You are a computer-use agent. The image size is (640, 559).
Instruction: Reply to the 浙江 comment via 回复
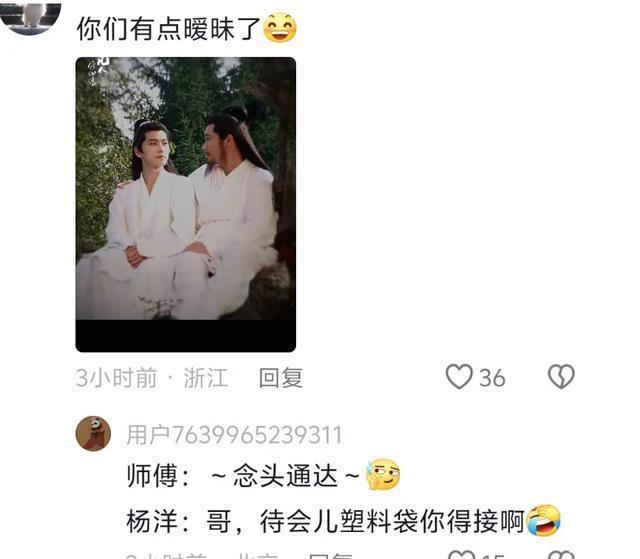pyautogui.click(x=281, y=377)
